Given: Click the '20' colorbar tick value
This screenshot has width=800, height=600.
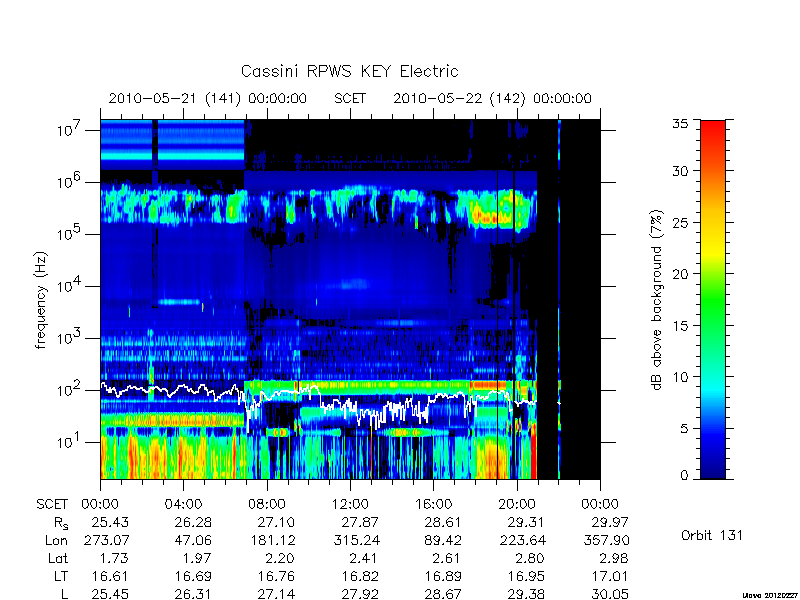Looking at the screenshot, I should click(x=681, y=273).
